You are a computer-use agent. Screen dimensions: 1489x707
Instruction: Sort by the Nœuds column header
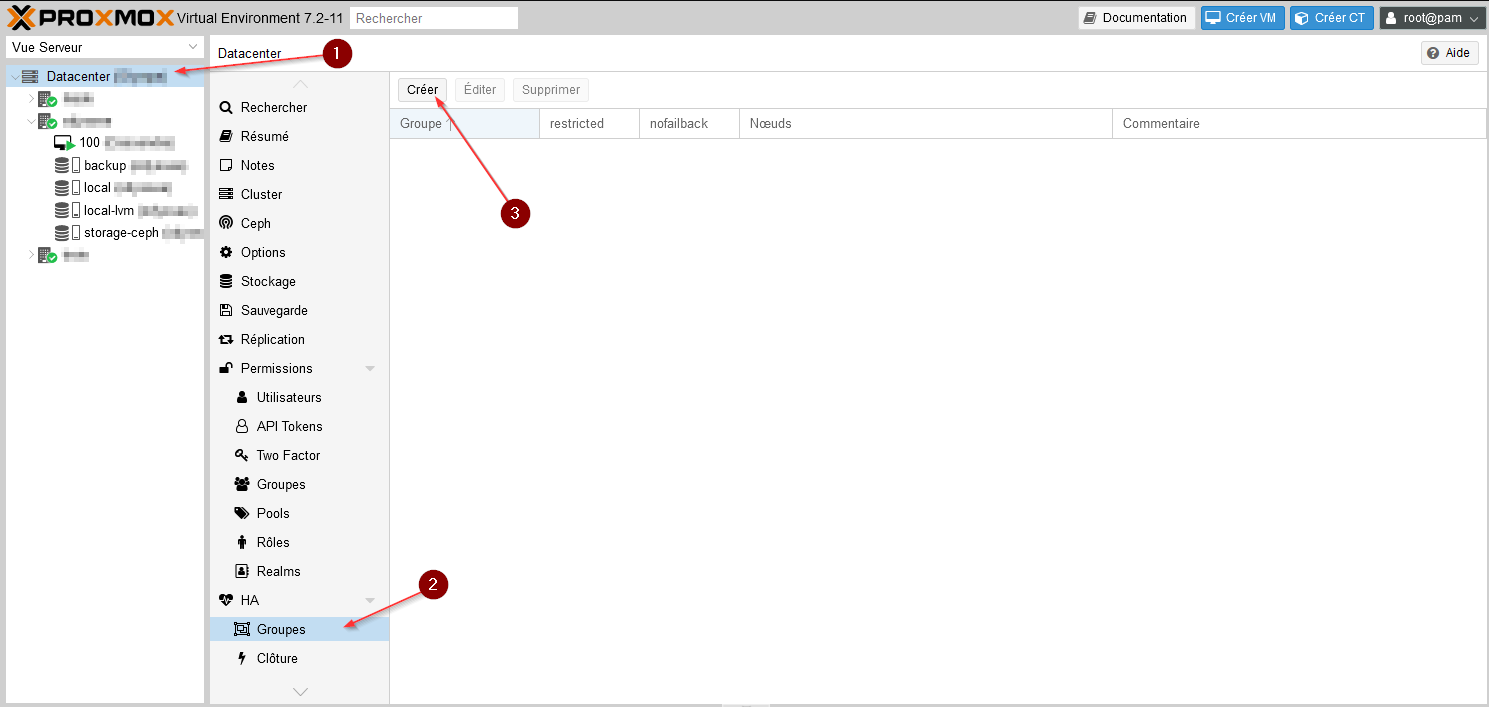coord(924,124)
